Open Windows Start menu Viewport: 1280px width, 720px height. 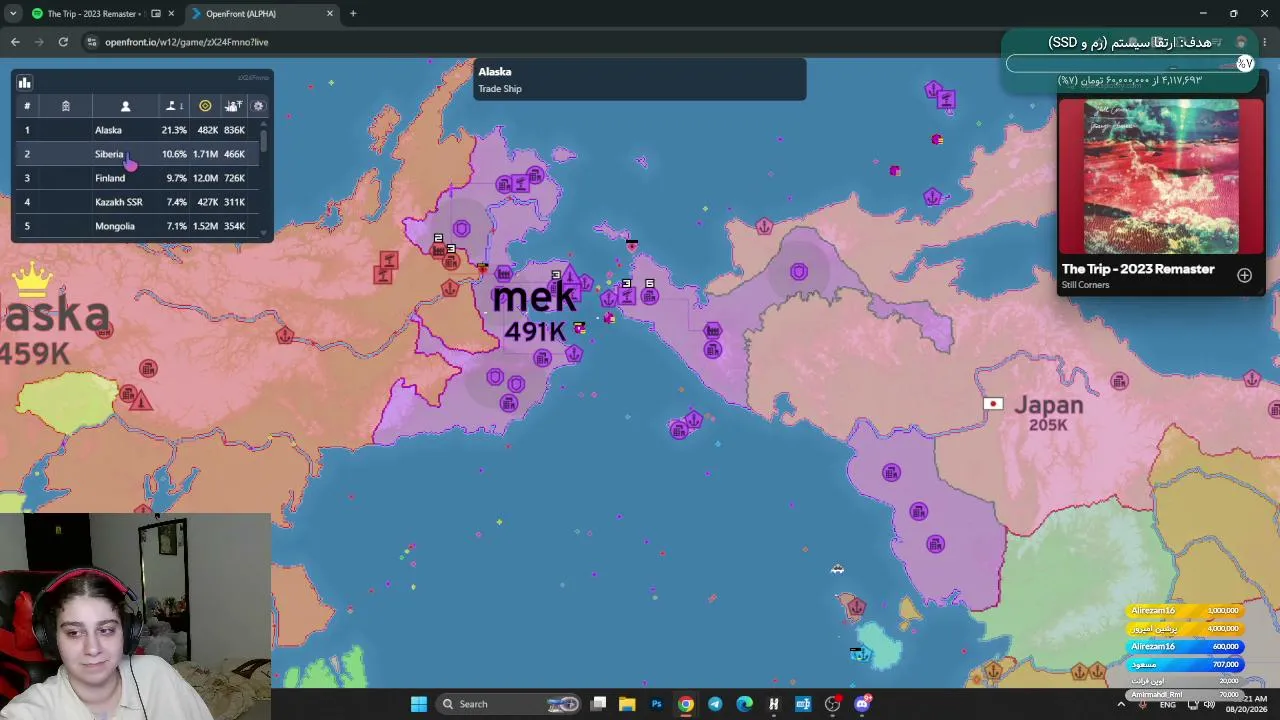pyautogui.click(x=419, y=704)
